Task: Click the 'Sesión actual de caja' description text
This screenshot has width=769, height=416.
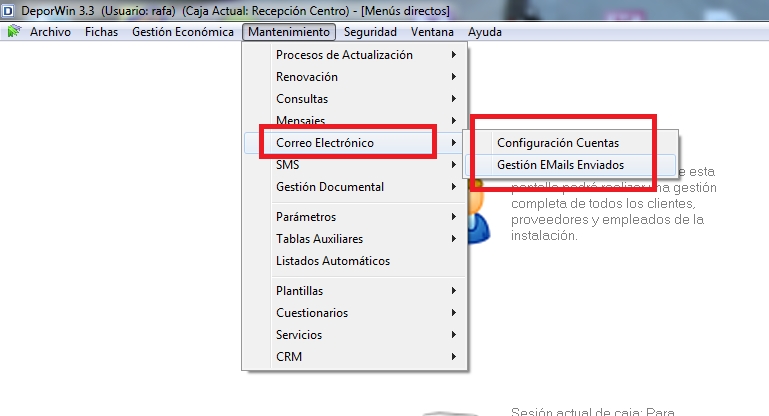Action: tap(593, 412)
